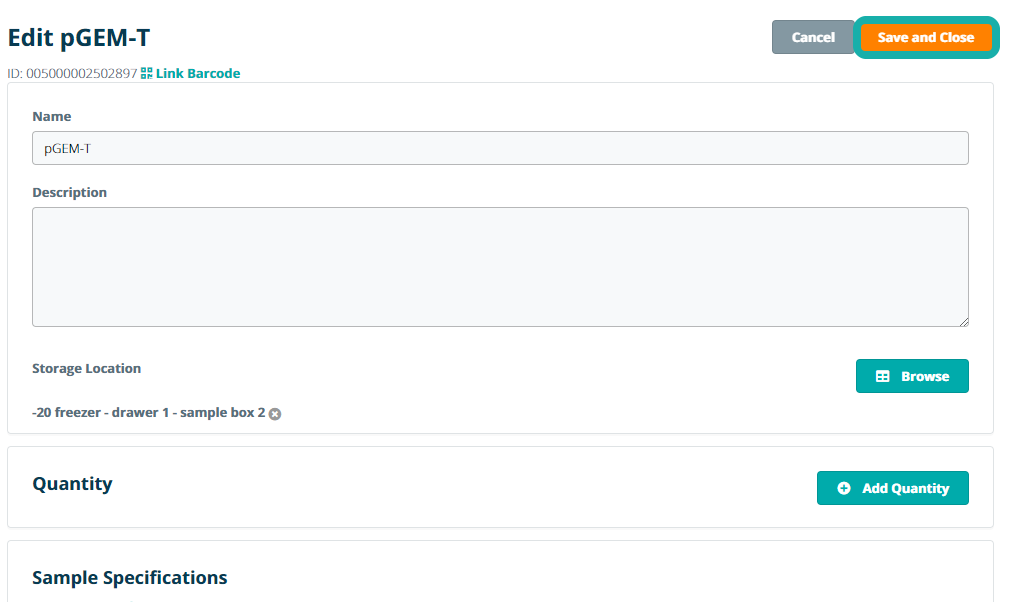This screenshot has width=1010, height=602.
Task: Click the 'Edit pGEM-T' page title
Action: coord(79,37)
